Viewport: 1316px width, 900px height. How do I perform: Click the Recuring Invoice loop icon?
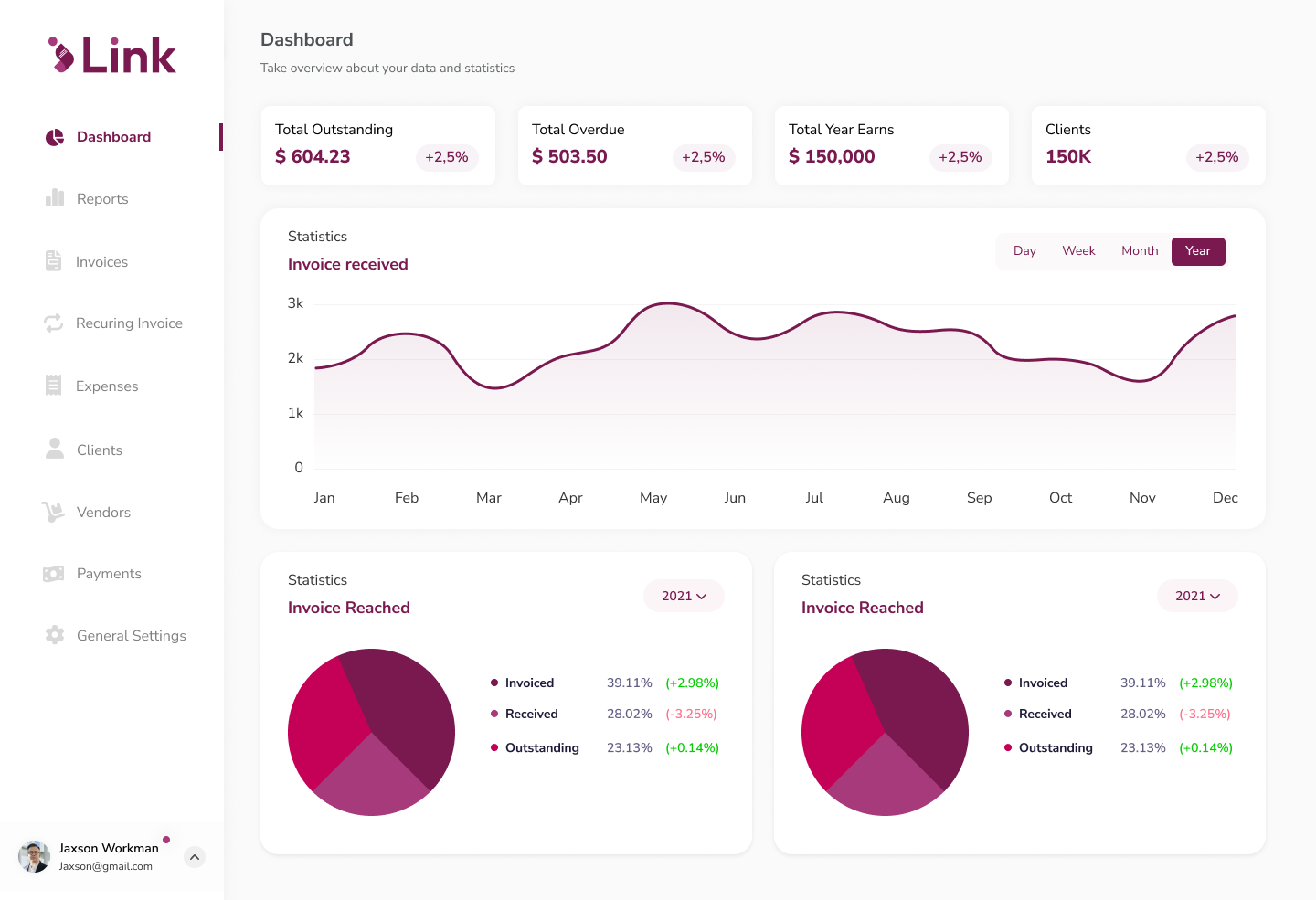(x=54, y=323)
